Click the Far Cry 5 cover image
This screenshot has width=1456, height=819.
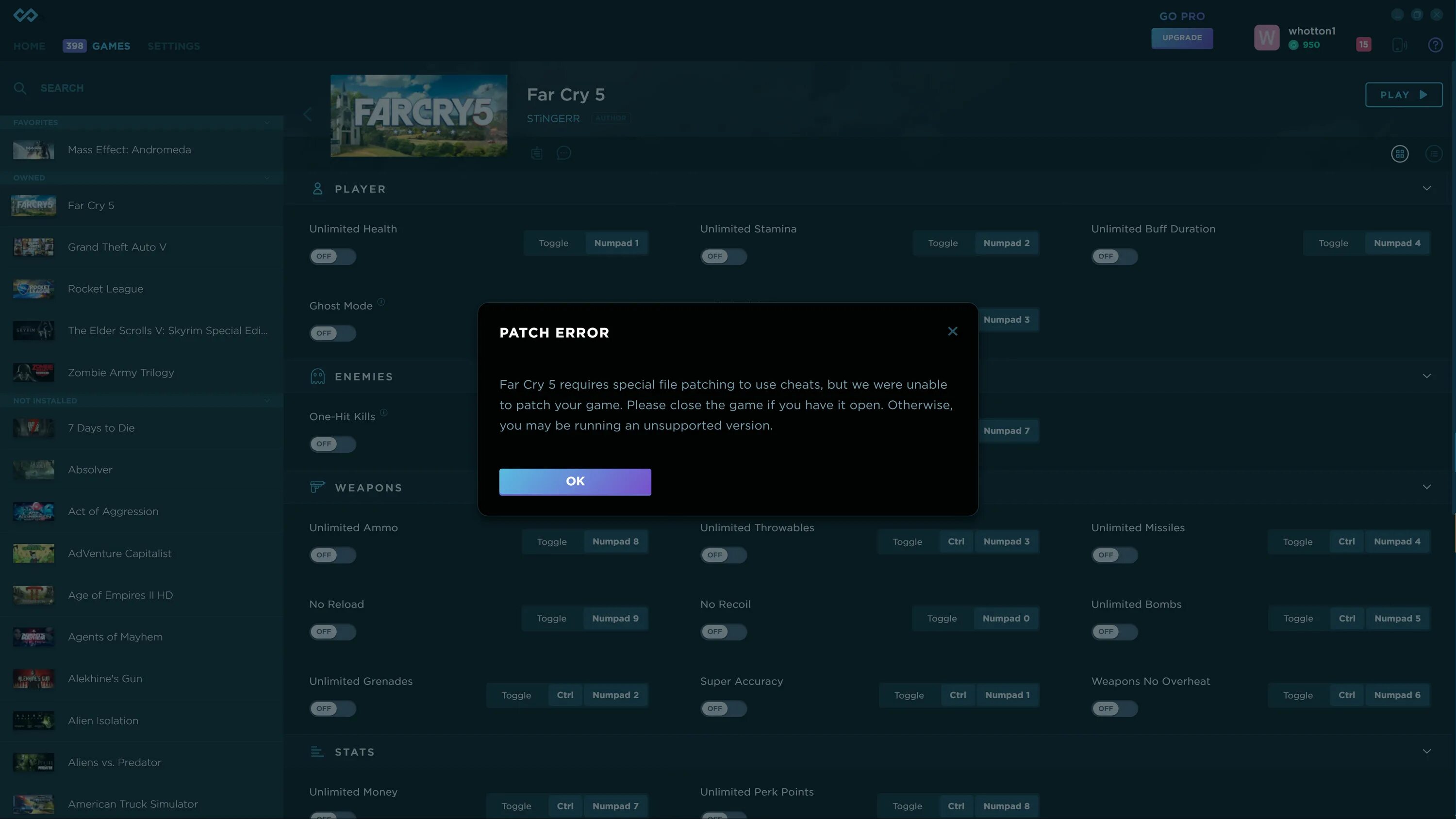(x=419, y=115)
